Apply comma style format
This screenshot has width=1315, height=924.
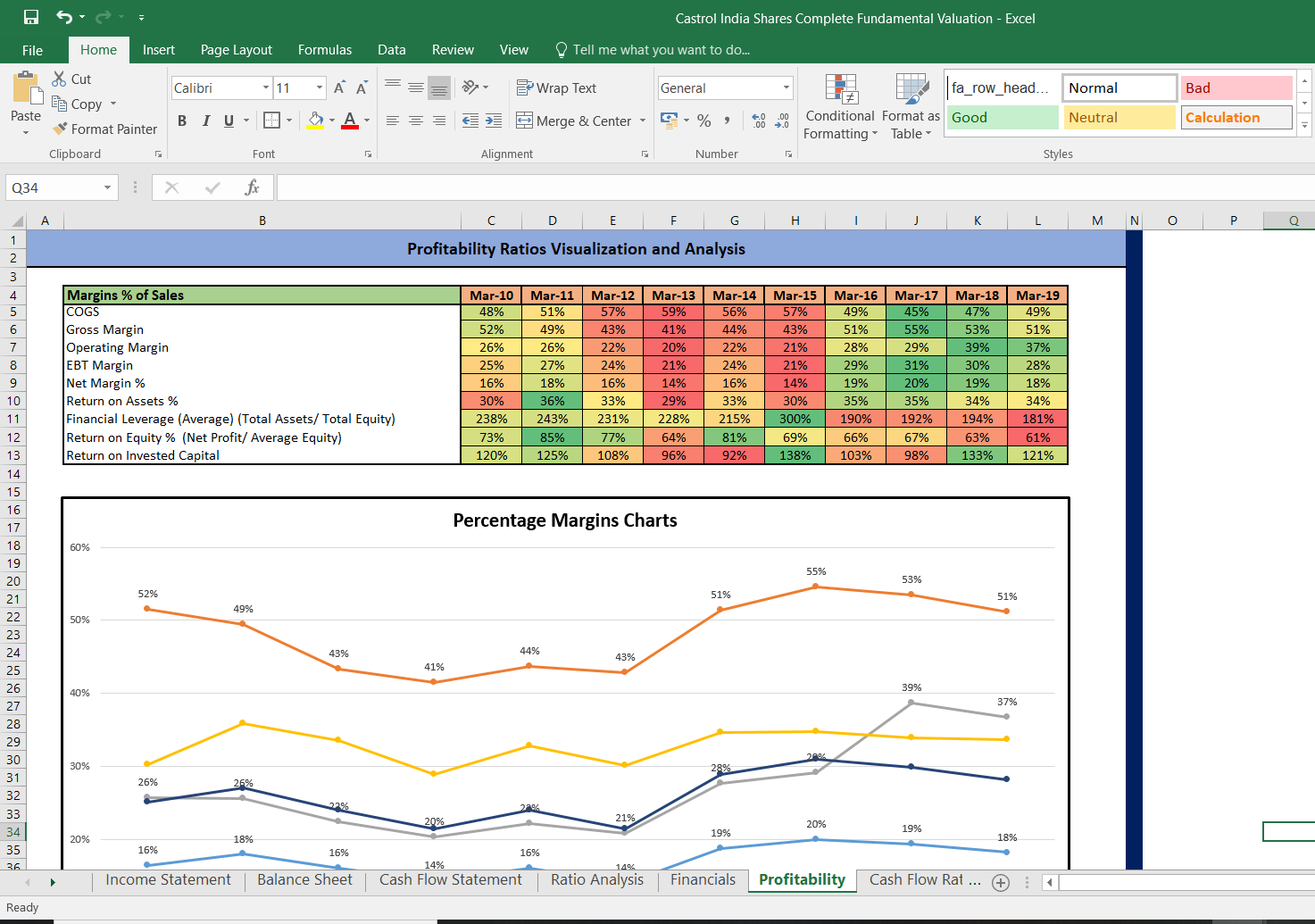tap(728, 121)
